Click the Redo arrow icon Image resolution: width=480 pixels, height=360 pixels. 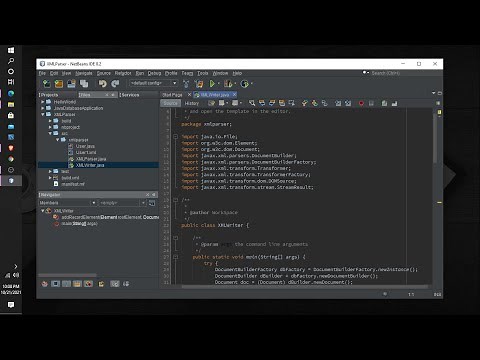pos(115,83)
